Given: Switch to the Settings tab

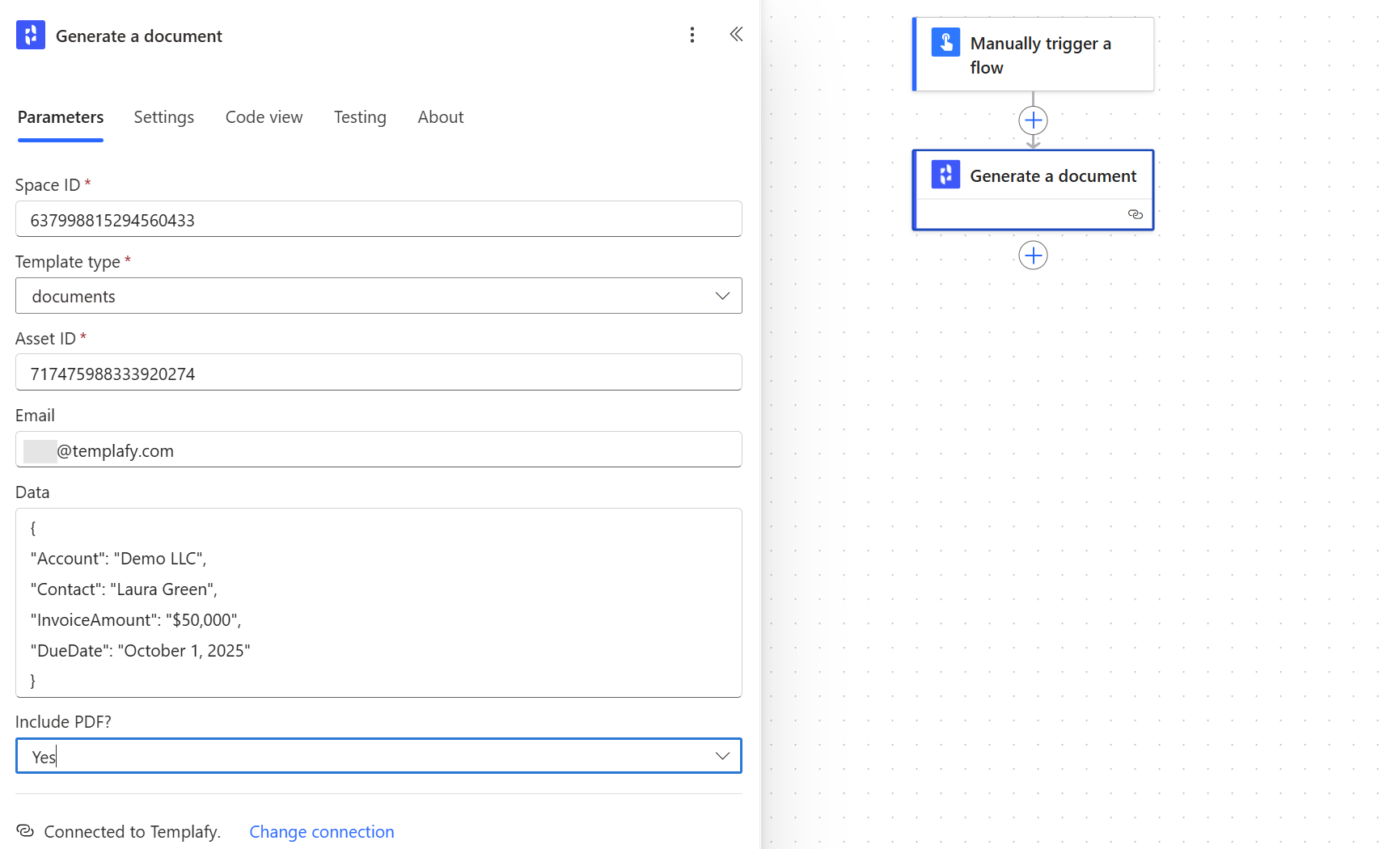Looking at the screenshot, I should point(163,116).
